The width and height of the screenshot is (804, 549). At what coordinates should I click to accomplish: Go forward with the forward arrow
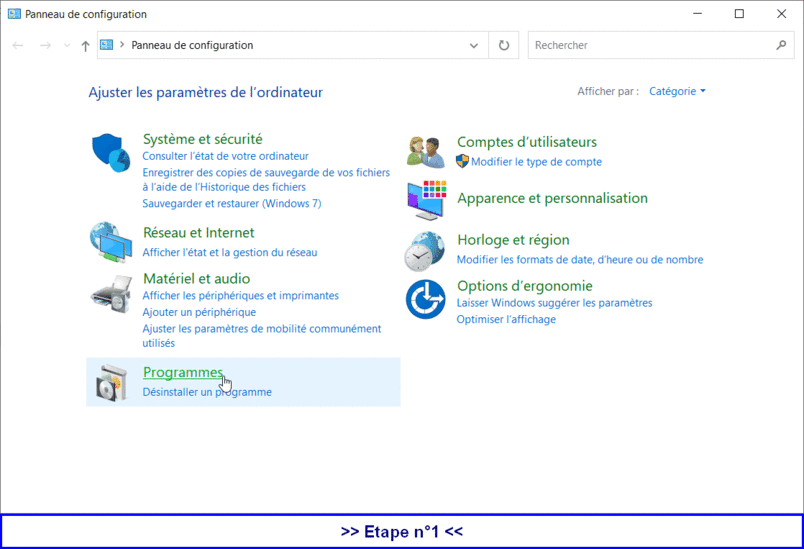tap(45, 45)
